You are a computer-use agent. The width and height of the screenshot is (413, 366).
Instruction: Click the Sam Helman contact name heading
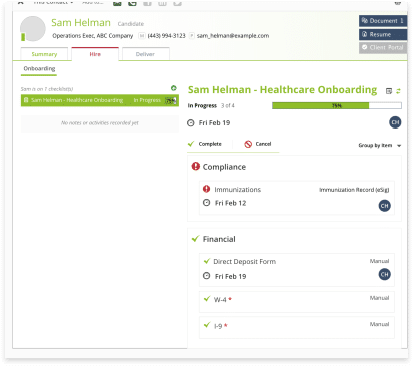click(81, 23)
